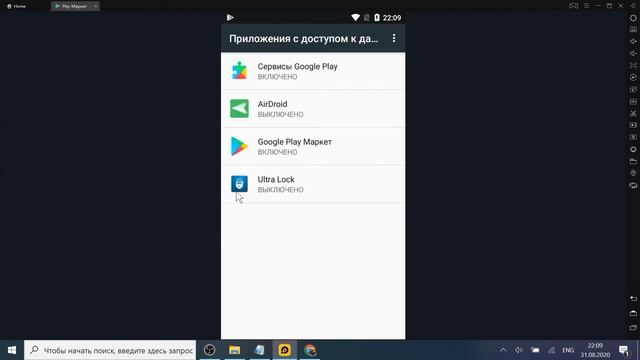
Task: Click the page title Приложения с доступом к да...
Action: pyautogui.click(x=304, y=39)
